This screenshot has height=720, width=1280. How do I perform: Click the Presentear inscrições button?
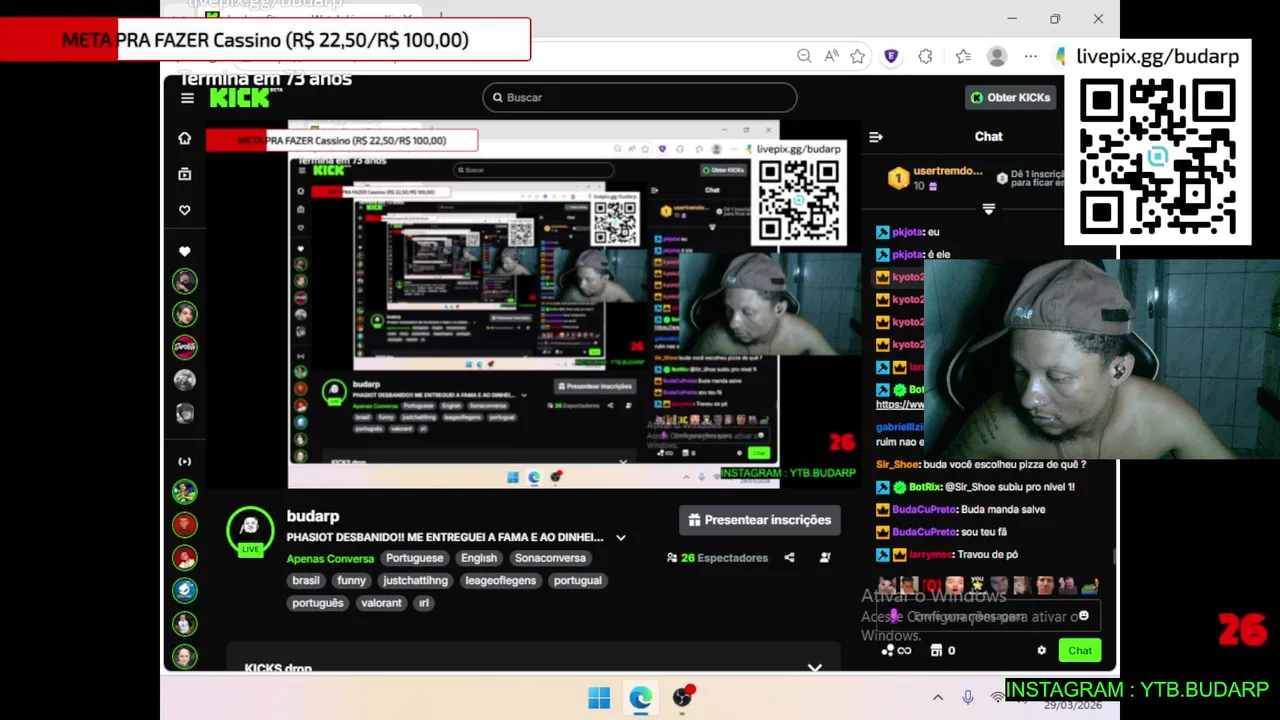760,520
